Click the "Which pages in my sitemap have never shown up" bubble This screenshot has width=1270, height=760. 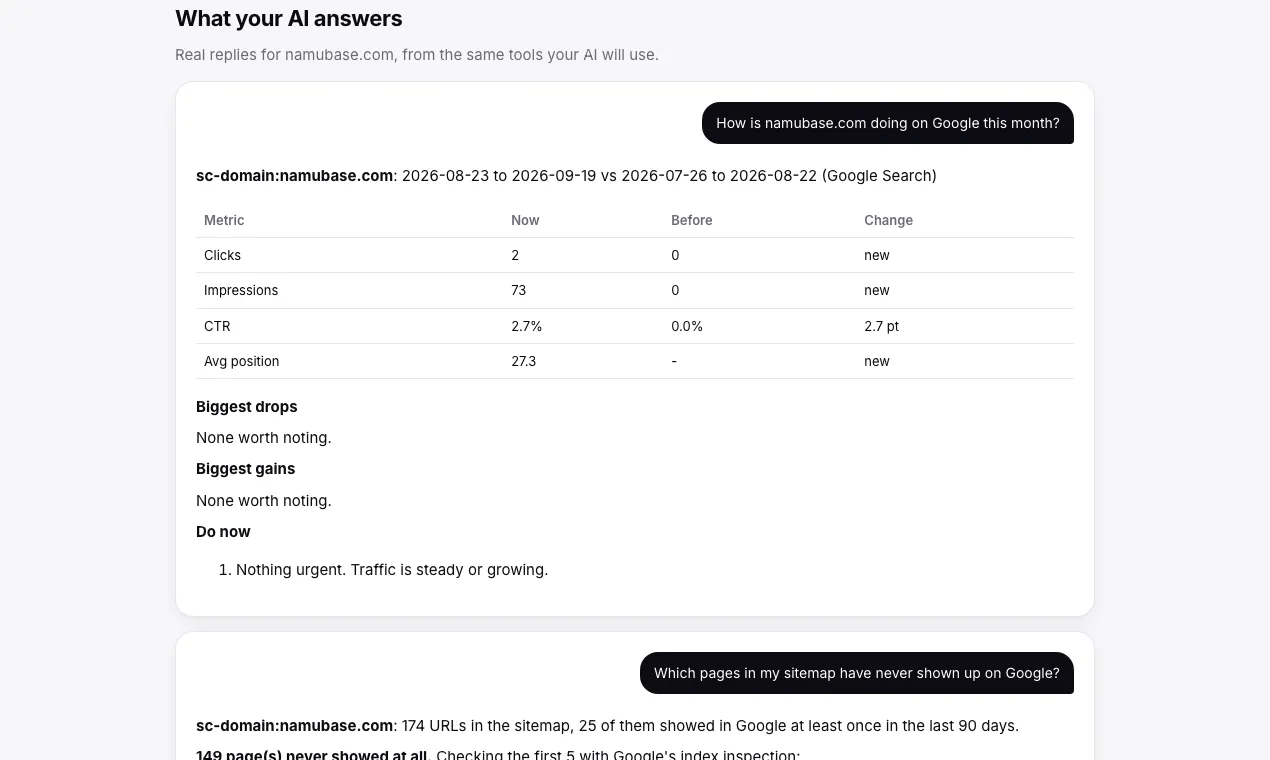(x=856, y=673)
